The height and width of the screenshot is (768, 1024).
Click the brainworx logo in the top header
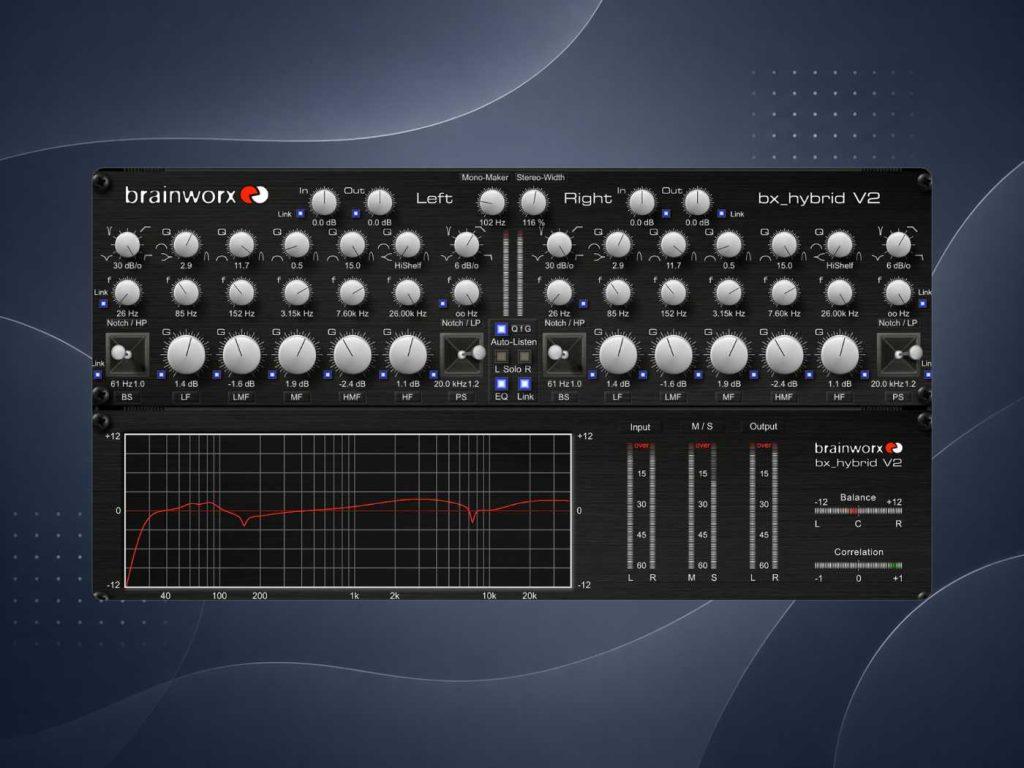click(x=196, y=195)
